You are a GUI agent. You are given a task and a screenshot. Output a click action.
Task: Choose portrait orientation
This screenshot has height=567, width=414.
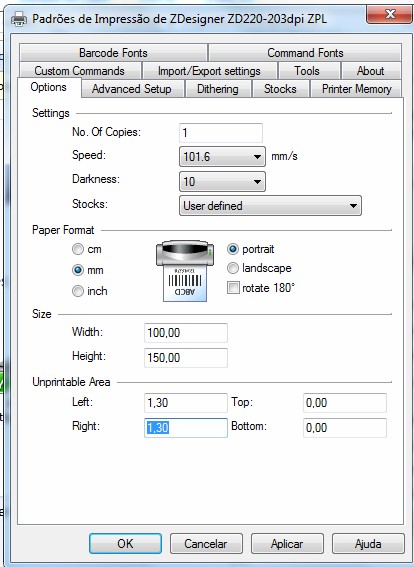pyautogui.click(x=232, y=249)
